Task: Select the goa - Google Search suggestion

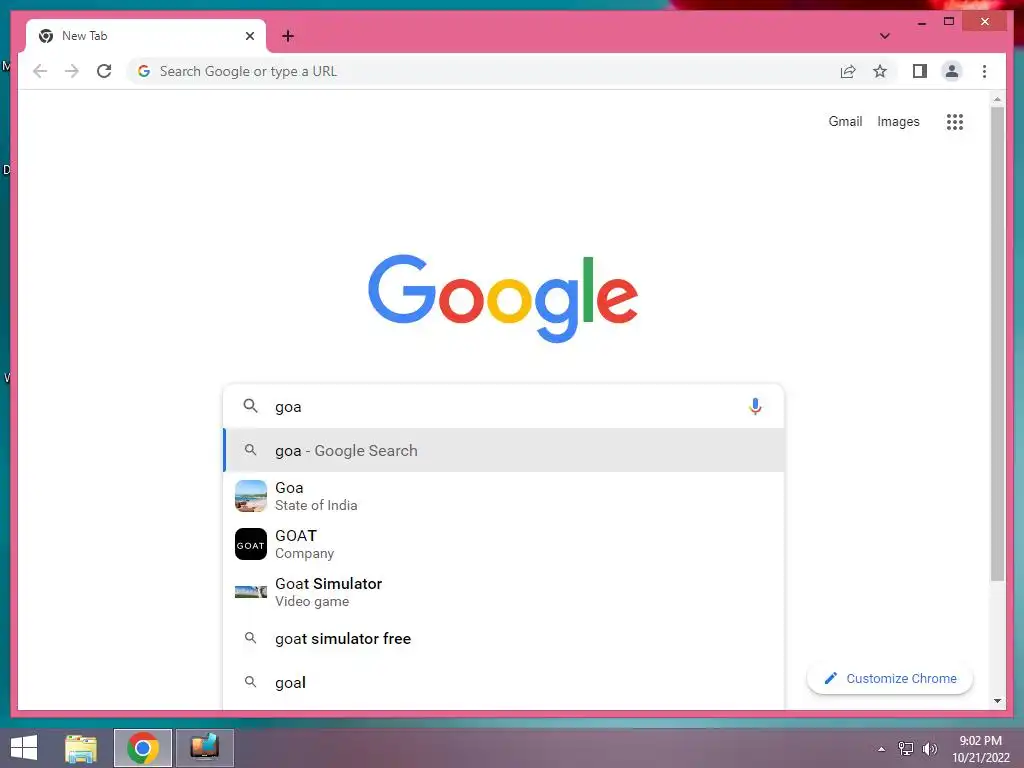Action: 503,450
